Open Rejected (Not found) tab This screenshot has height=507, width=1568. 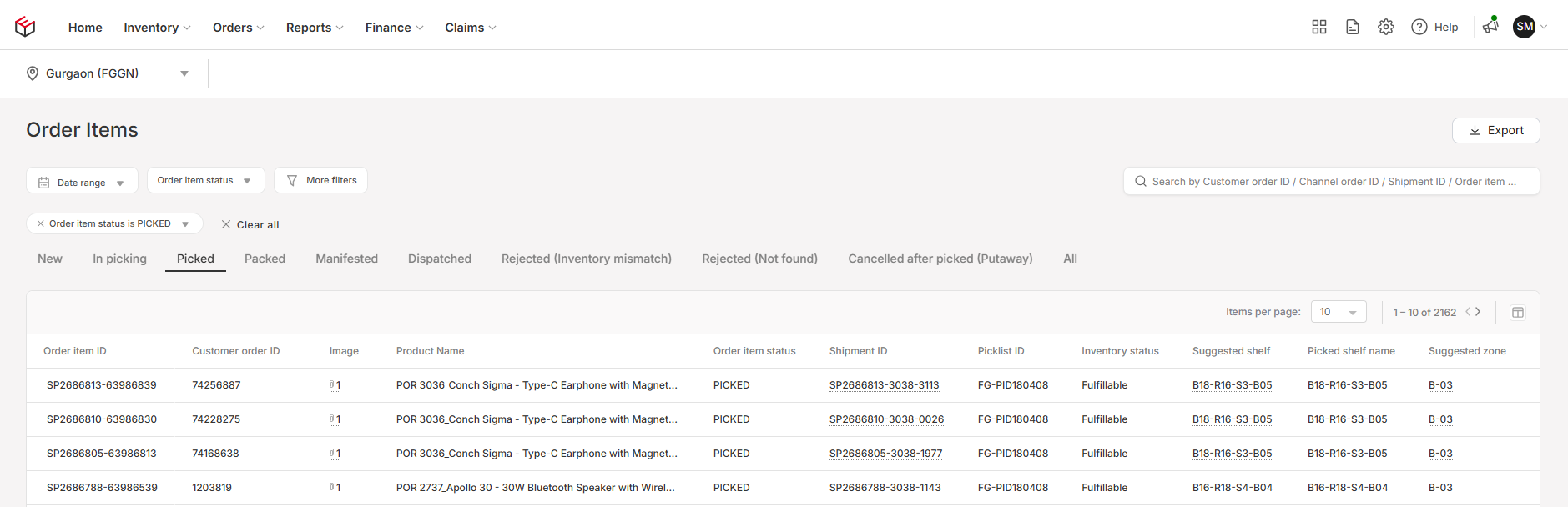click(x=759, y=259)
